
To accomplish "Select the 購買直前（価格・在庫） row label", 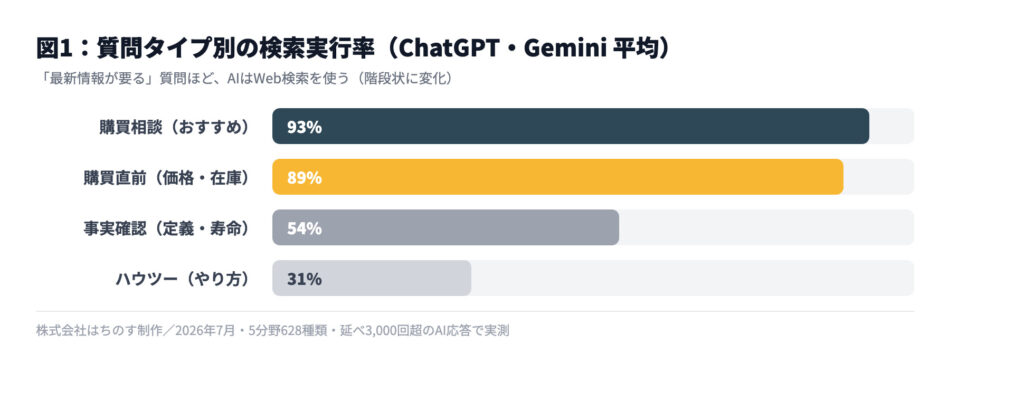I will click(x=166, y=177).
